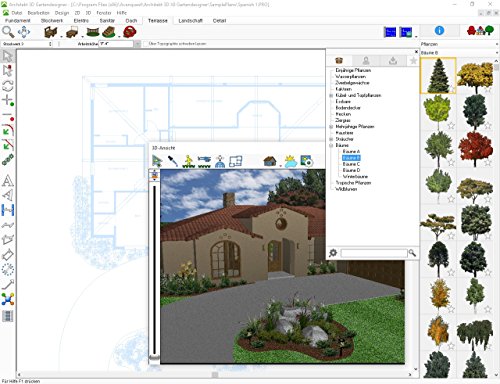Select the text A tool
This screenshot has width=500, height=384.
[8, 181]
